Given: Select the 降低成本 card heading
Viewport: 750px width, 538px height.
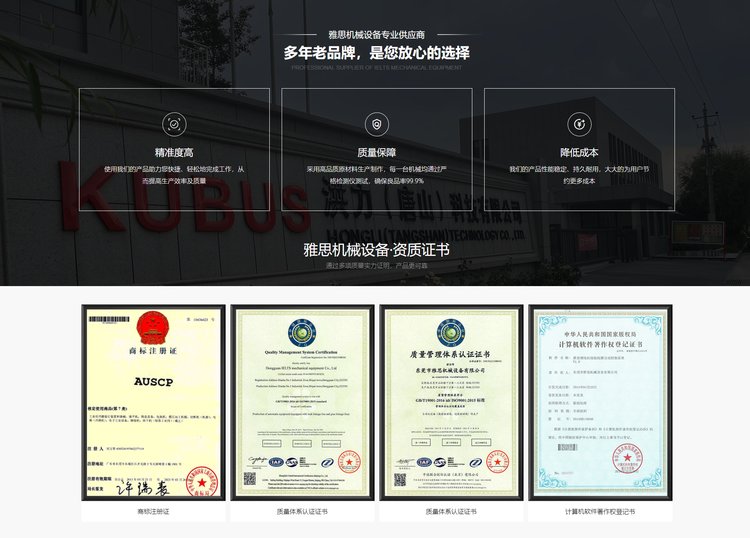Looking at the screenshot, I should pos(579,153).
